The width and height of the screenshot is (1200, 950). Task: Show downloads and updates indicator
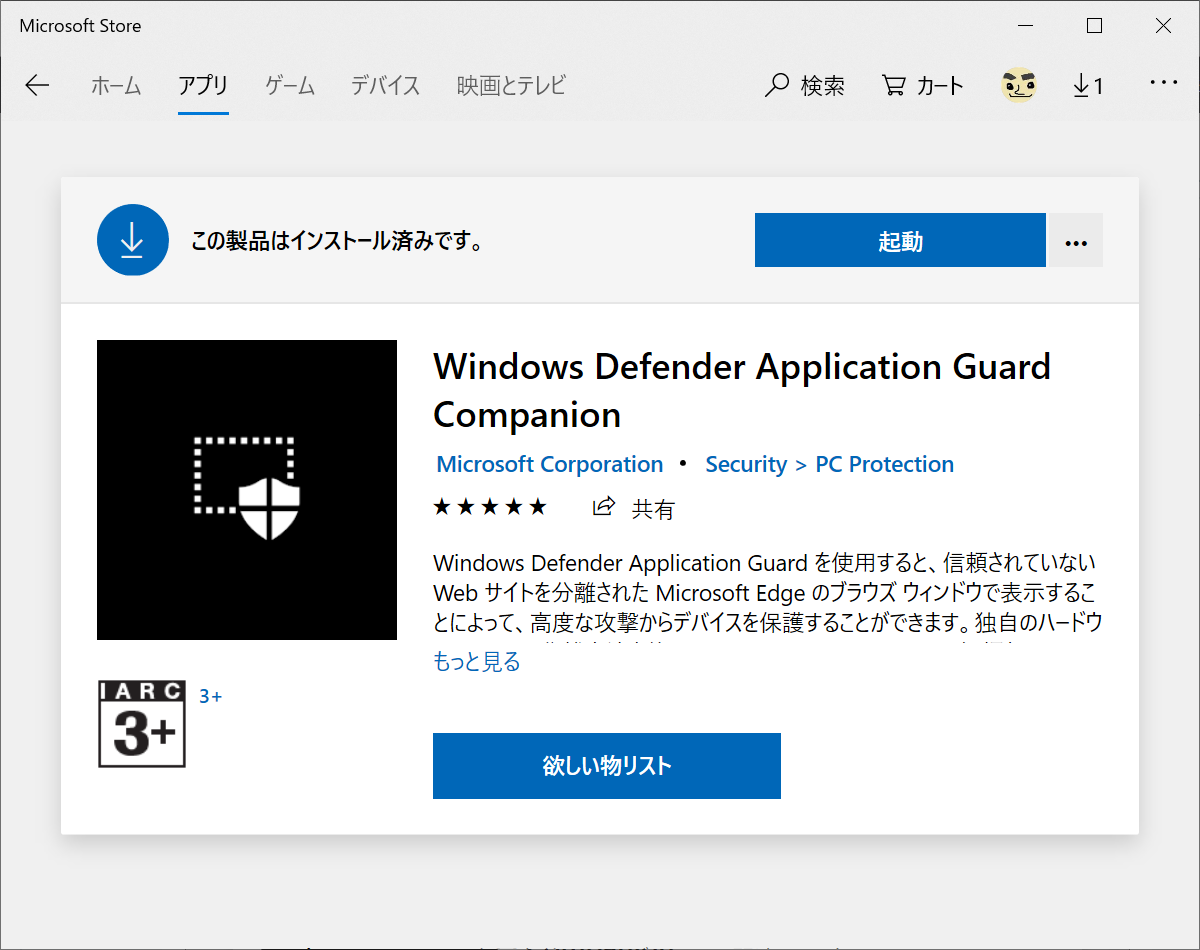click(x=1088, y=86)
